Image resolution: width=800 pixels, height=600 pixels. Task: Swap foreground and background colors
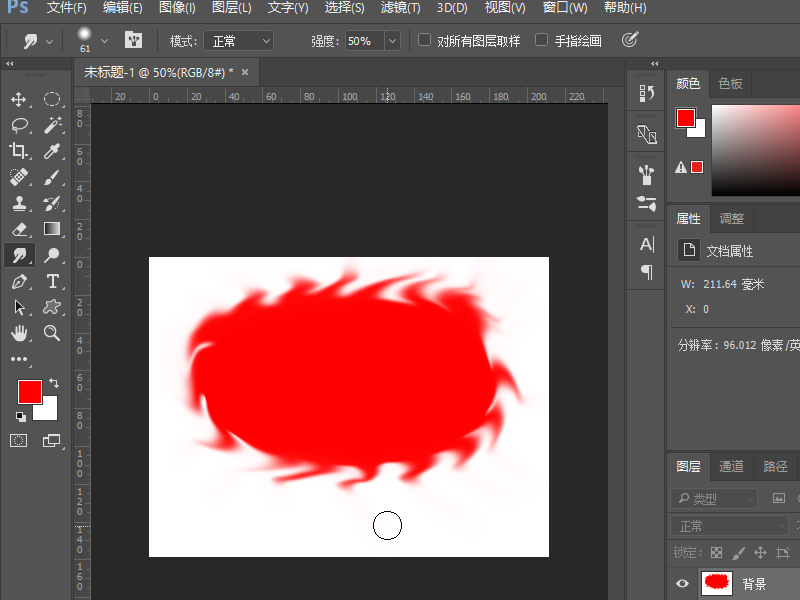point(54,383)
